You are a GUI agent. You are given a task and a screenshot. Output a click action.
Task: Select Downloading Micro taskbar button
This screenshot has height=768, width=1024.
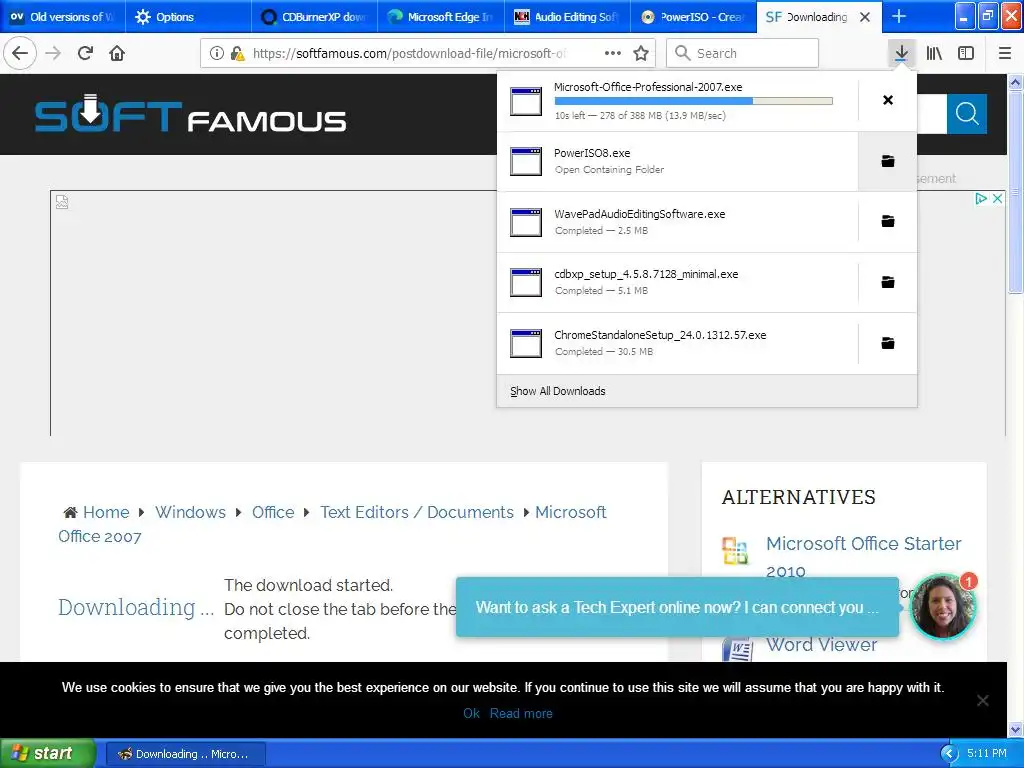click(x=185, y=754)
